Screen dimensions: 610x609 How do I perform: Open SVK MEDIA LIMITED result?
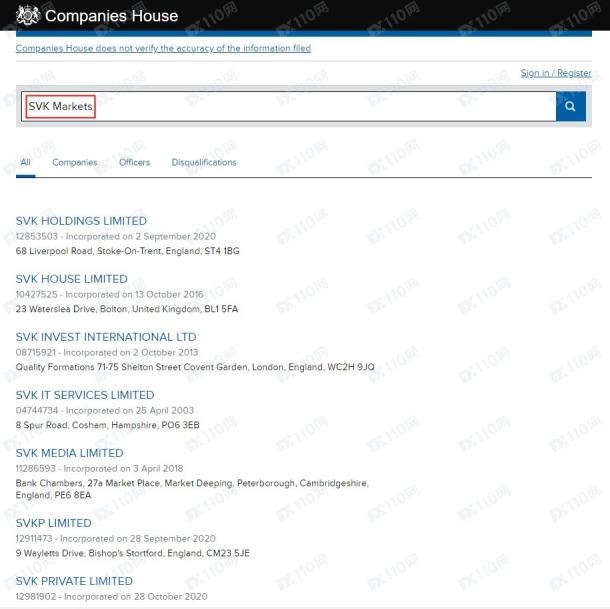(69, 453)
